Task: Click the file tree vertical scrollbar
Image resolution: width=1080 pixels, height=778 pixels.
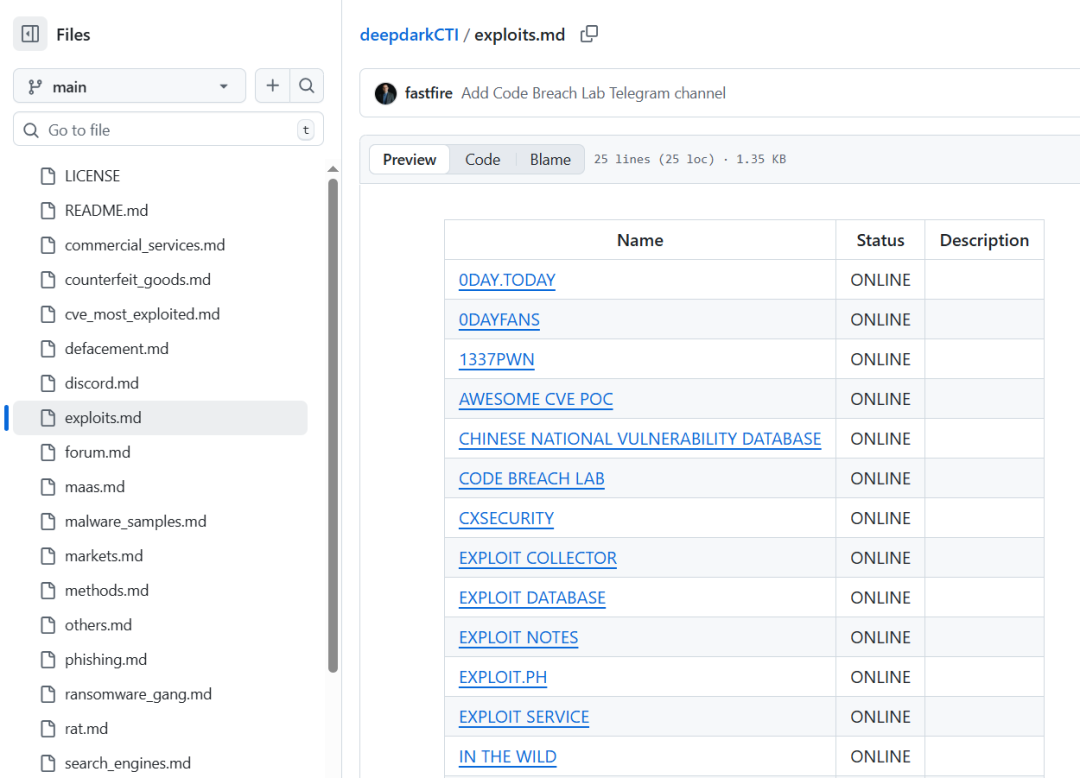Action: (x=333, y=425)
